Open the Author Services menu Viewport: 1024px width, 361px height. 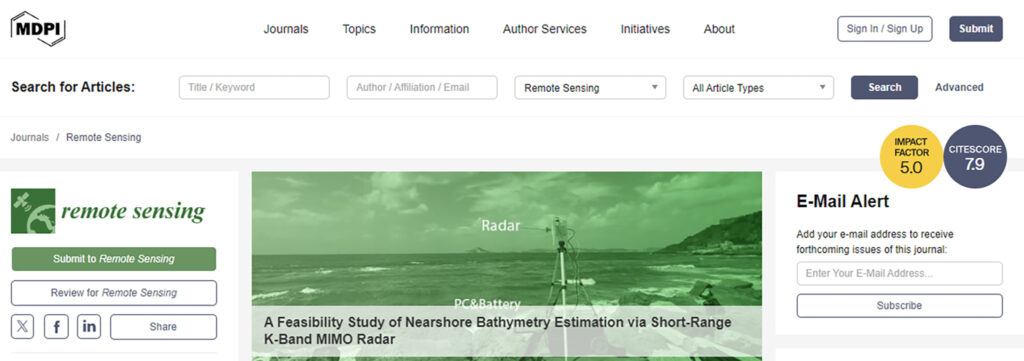click(x=545, y=29)
